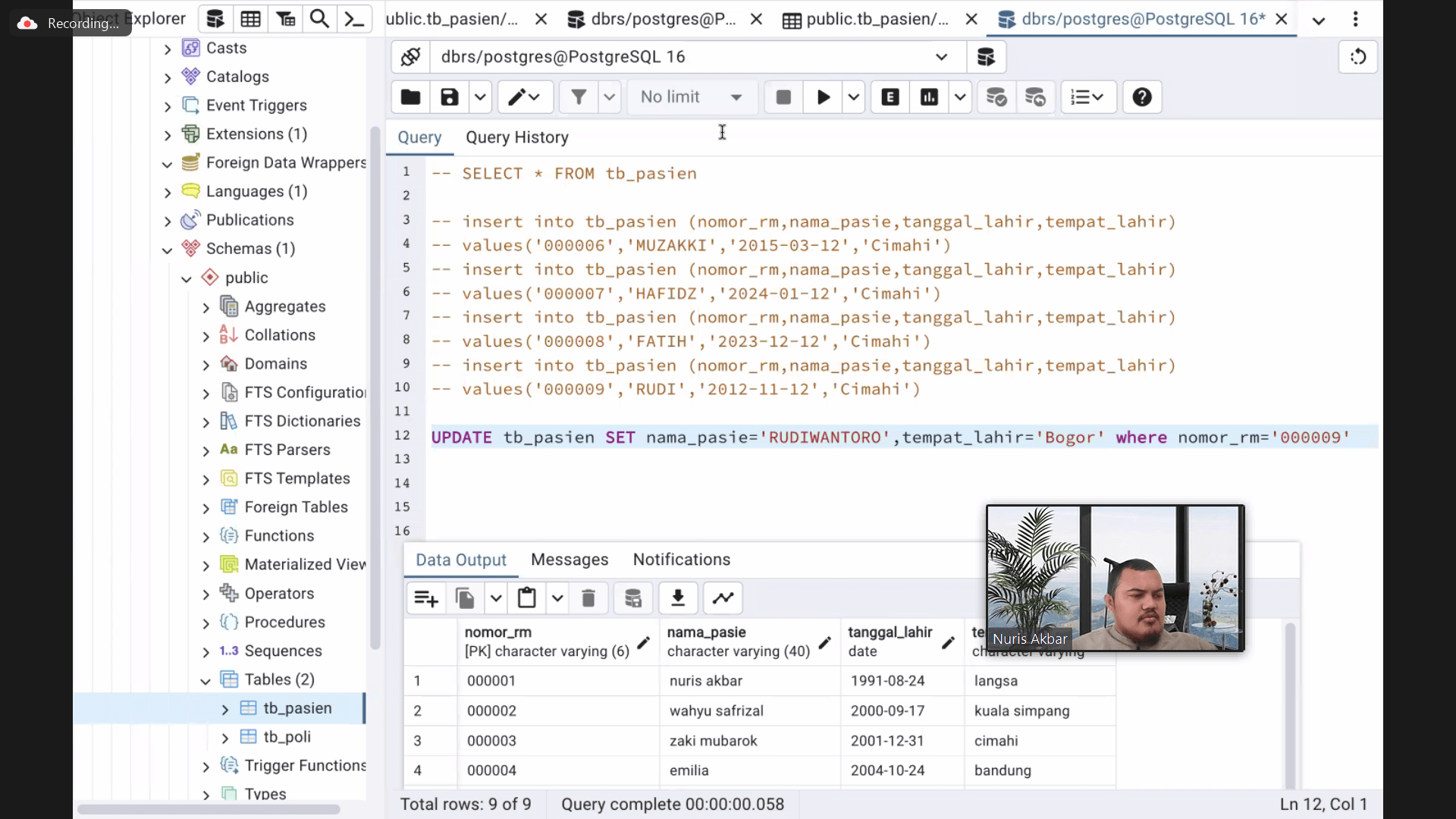
Task: Open the Notifications tab
Action: 681,560
